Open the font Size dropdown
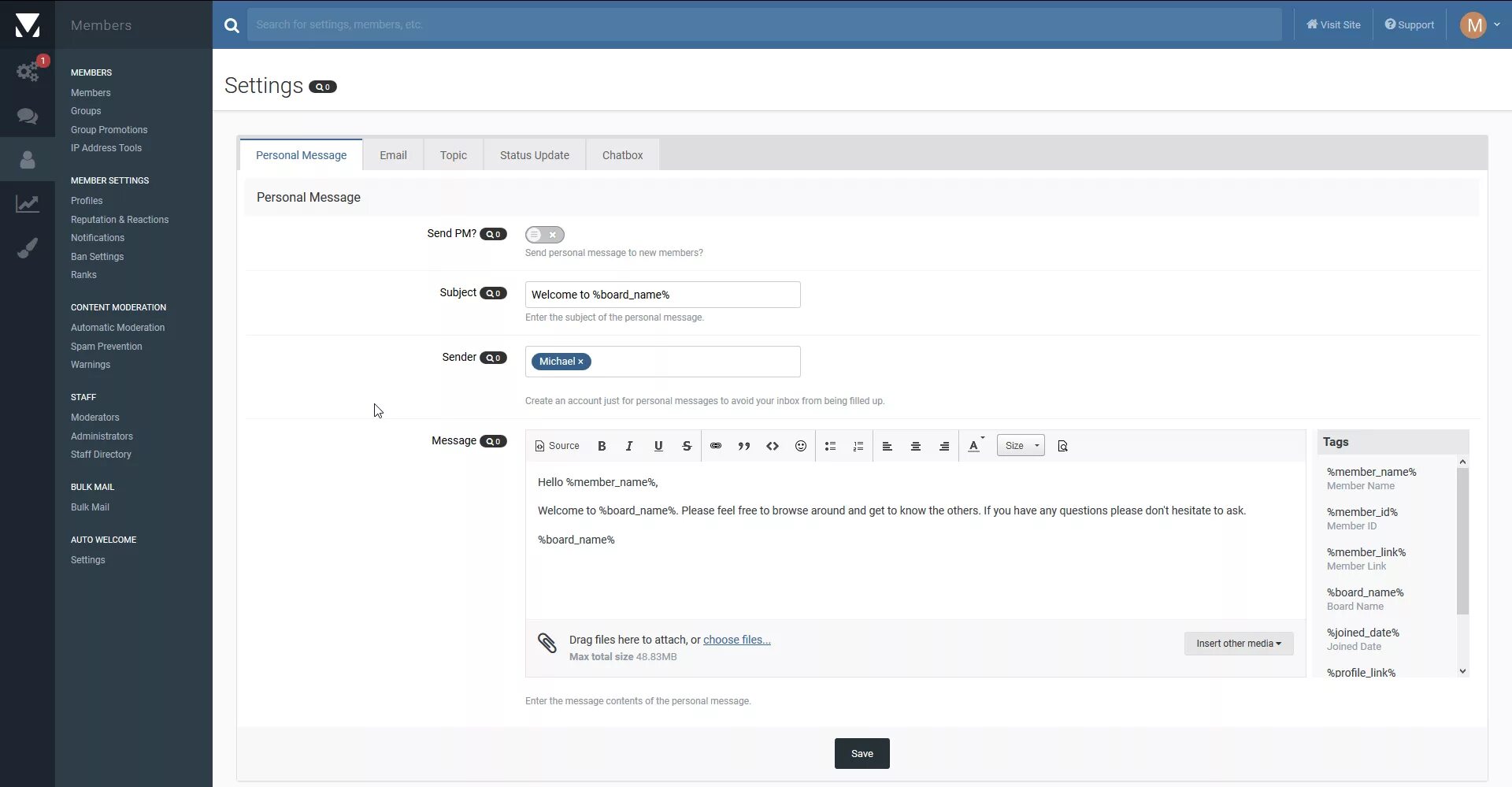Image resolution: width=1512 pixels, height=787 pixels. point(1021,446)
